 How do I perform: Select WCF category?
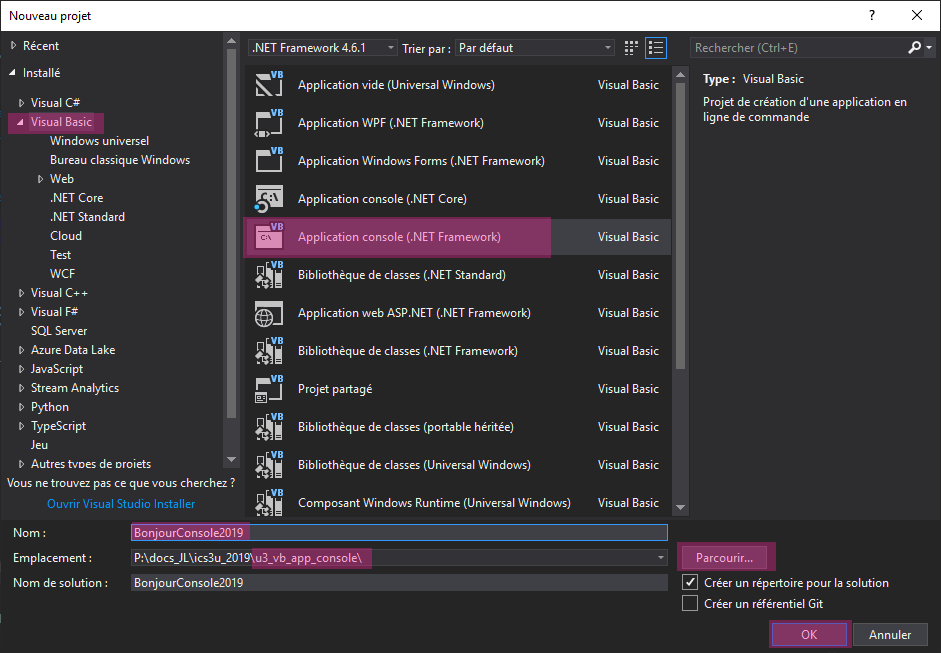[62, 274]
